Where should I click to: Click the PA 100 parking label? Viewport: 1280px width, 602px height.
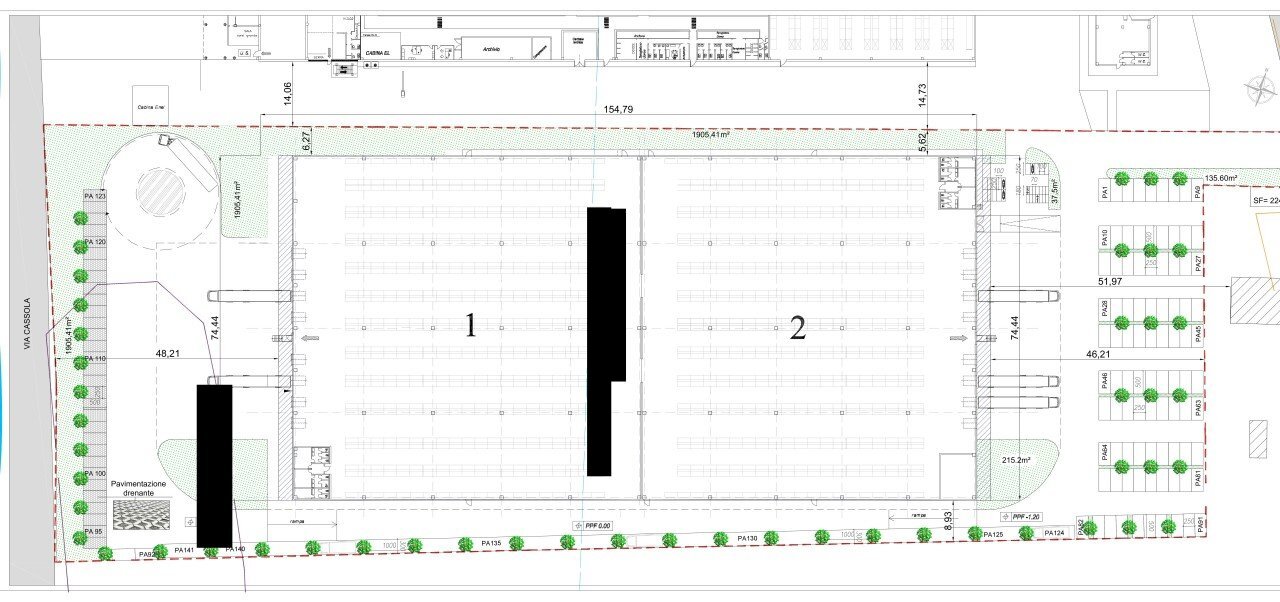(x=95, y=473)
